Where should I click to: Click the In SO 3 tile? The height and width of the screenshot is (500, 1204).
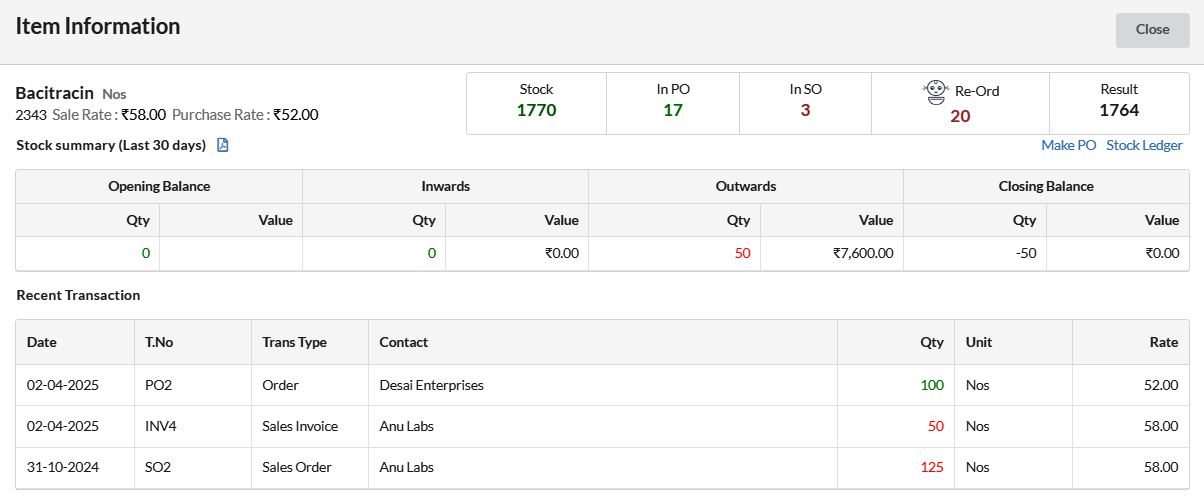tap(805, 103)
